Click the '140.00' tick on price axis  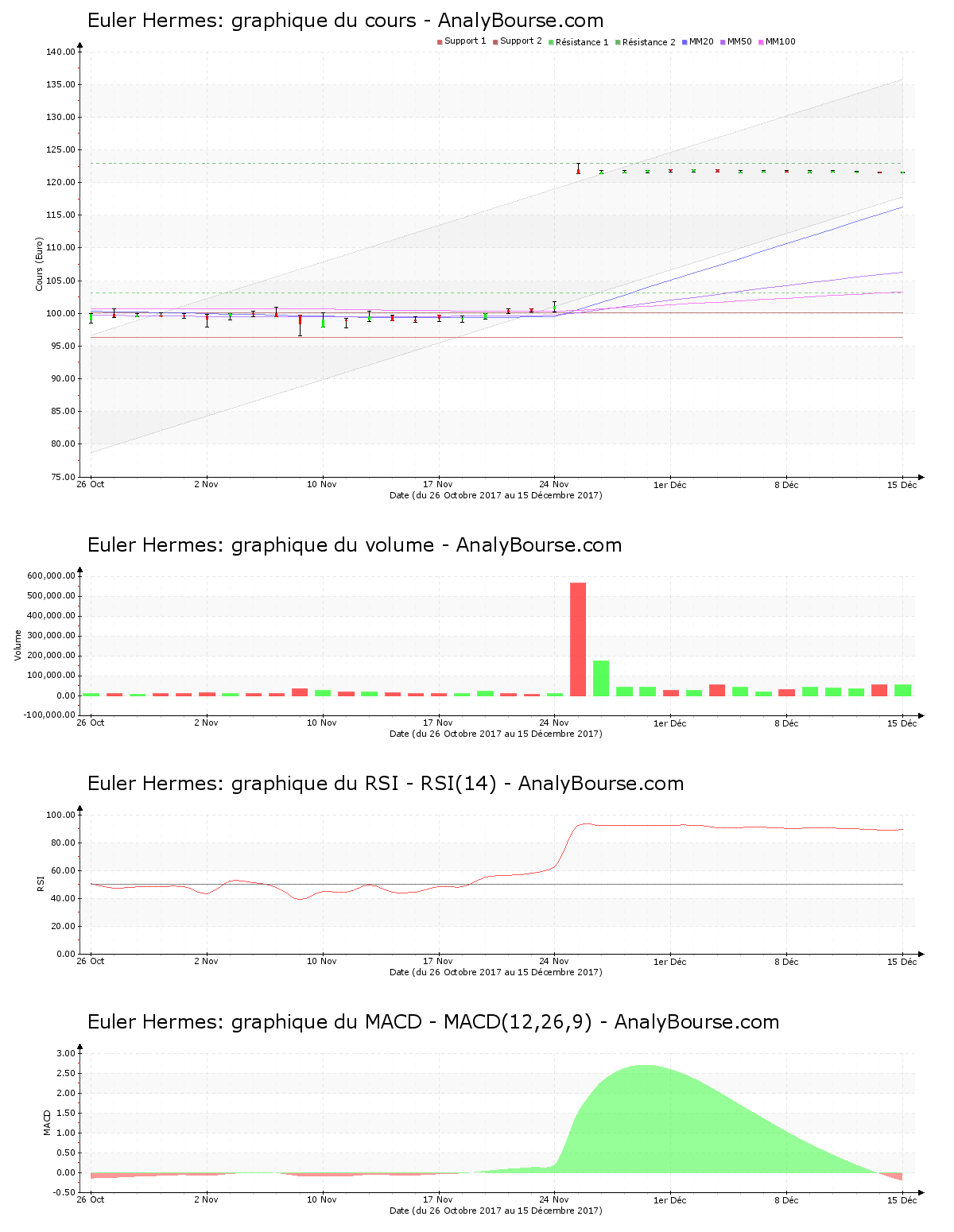coord(60,52)
